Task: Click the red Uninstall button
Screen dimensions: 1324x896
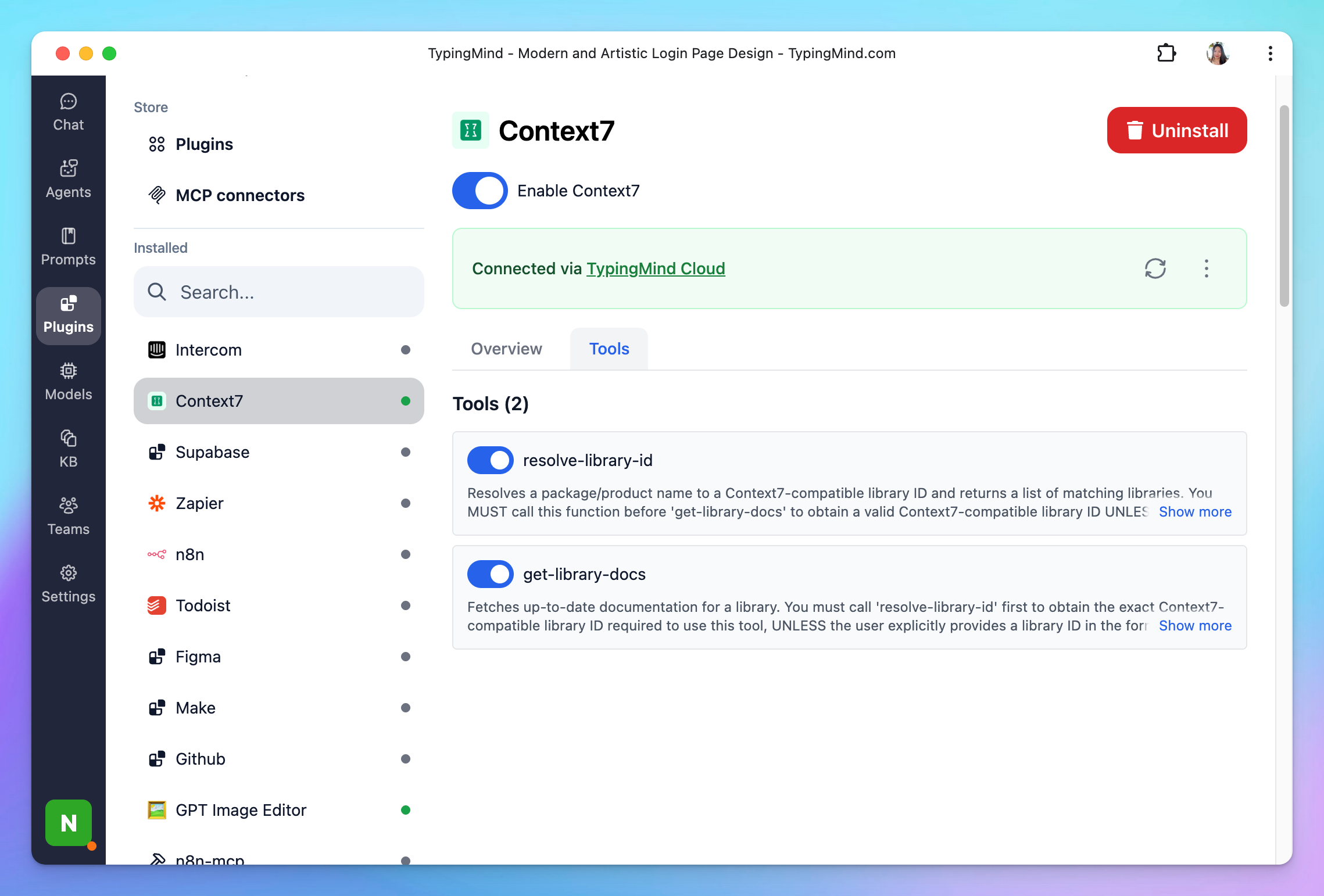Action: (1176, 130)
